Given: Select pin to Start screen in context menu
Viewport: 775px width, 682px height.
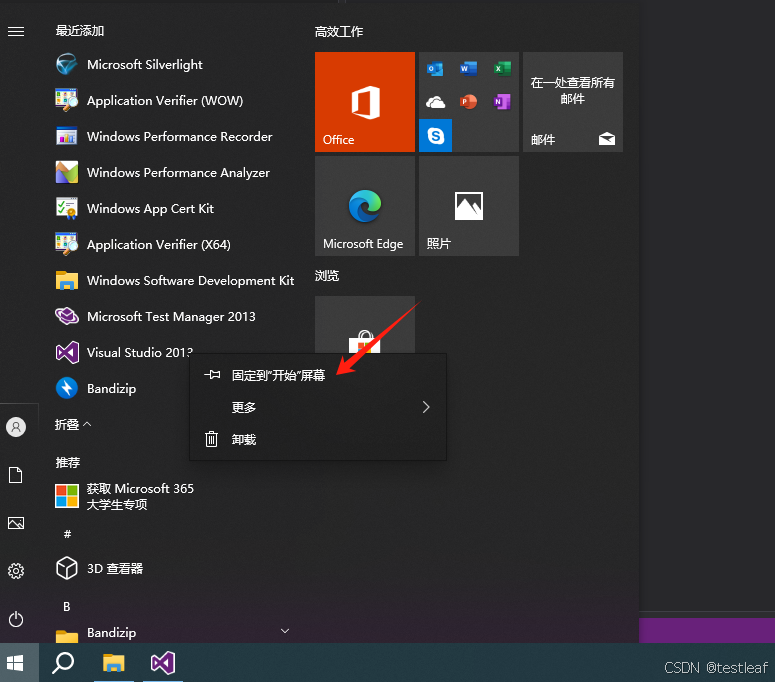Looking at the screenshot, I should coord(318,376).
